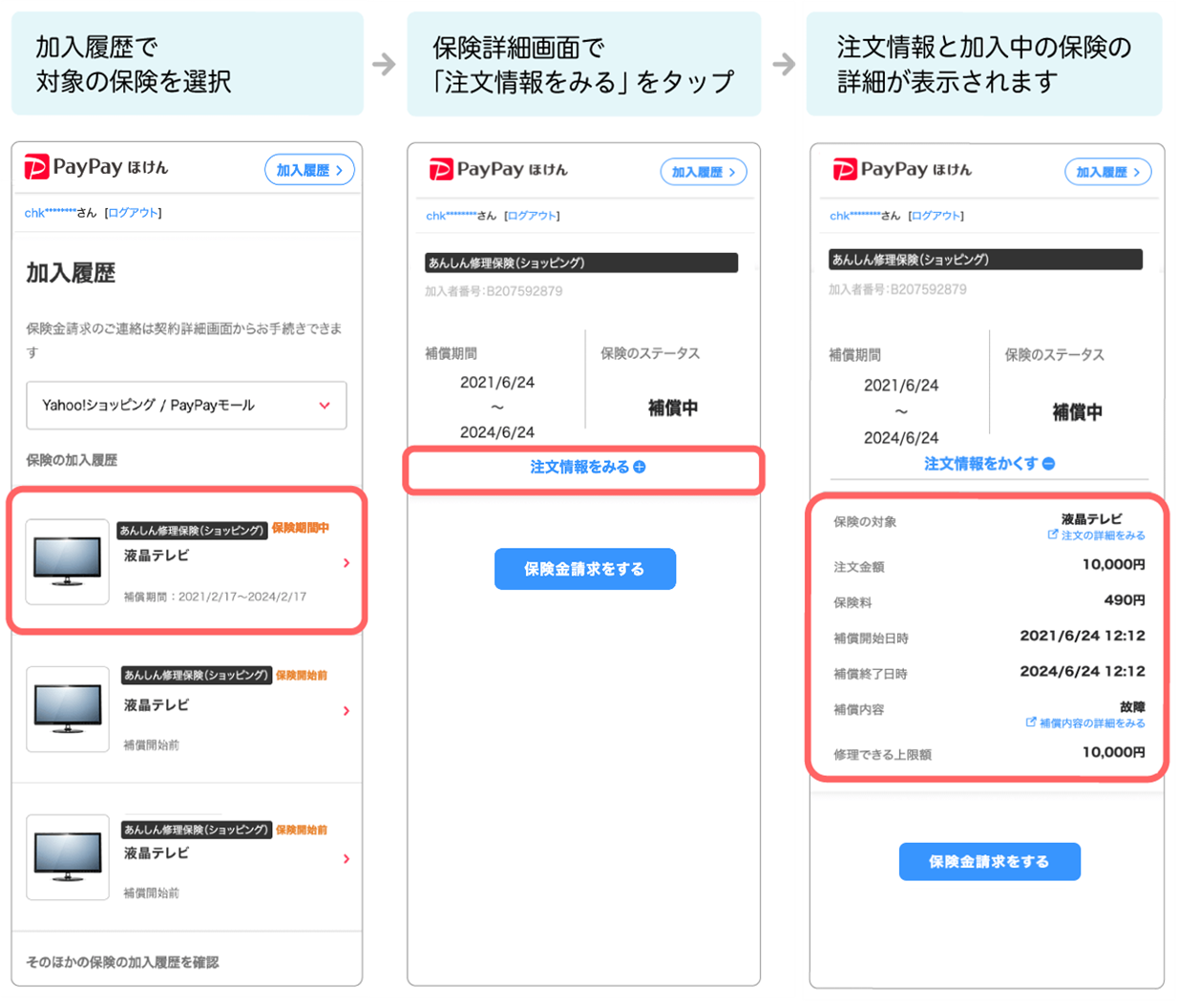Click the 保険期間中 status label
Screen dimensions: 1178x1008
click(300, 528)
